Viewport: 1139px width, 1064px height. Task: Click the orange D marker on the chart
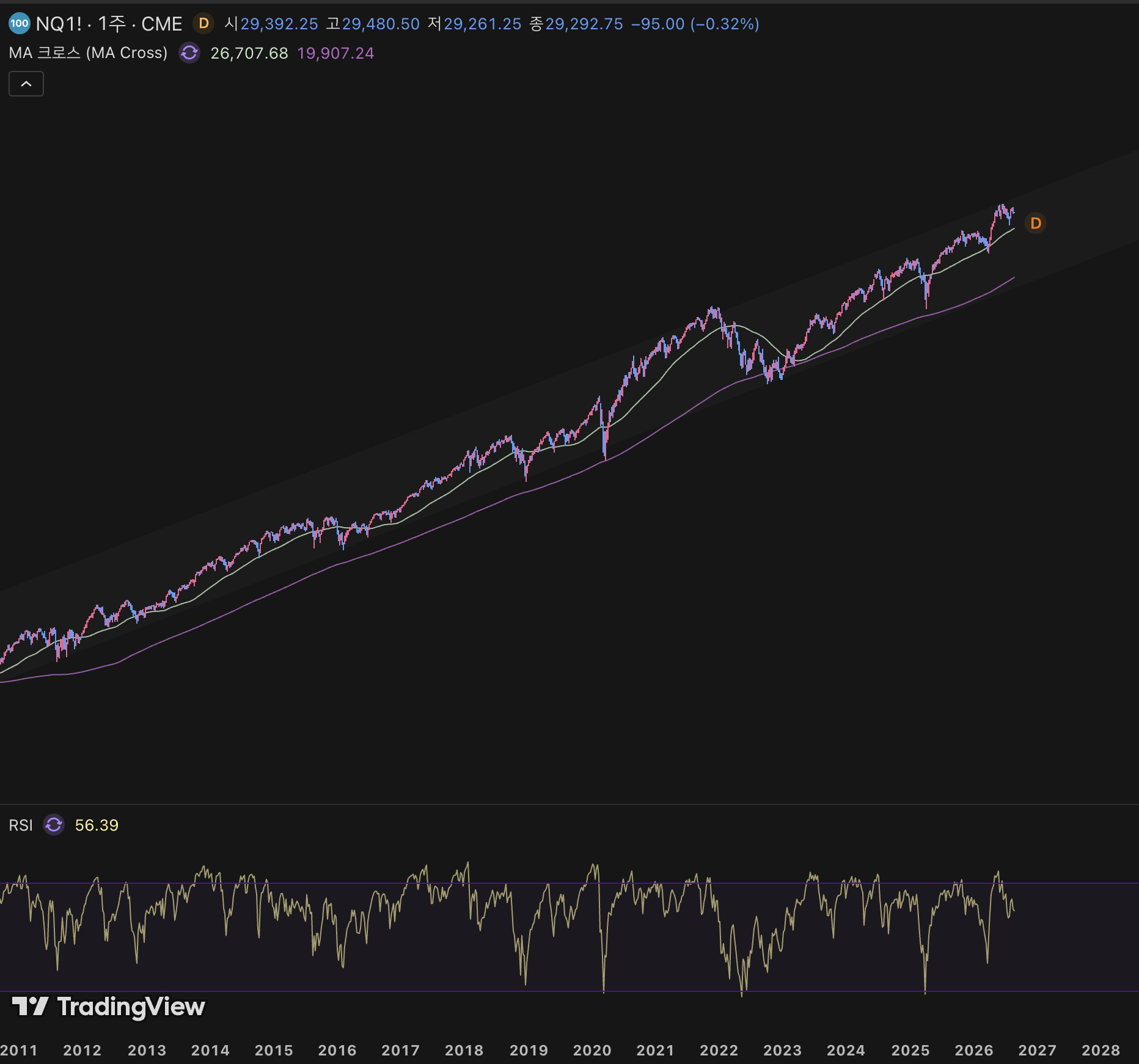(1036, 224)
